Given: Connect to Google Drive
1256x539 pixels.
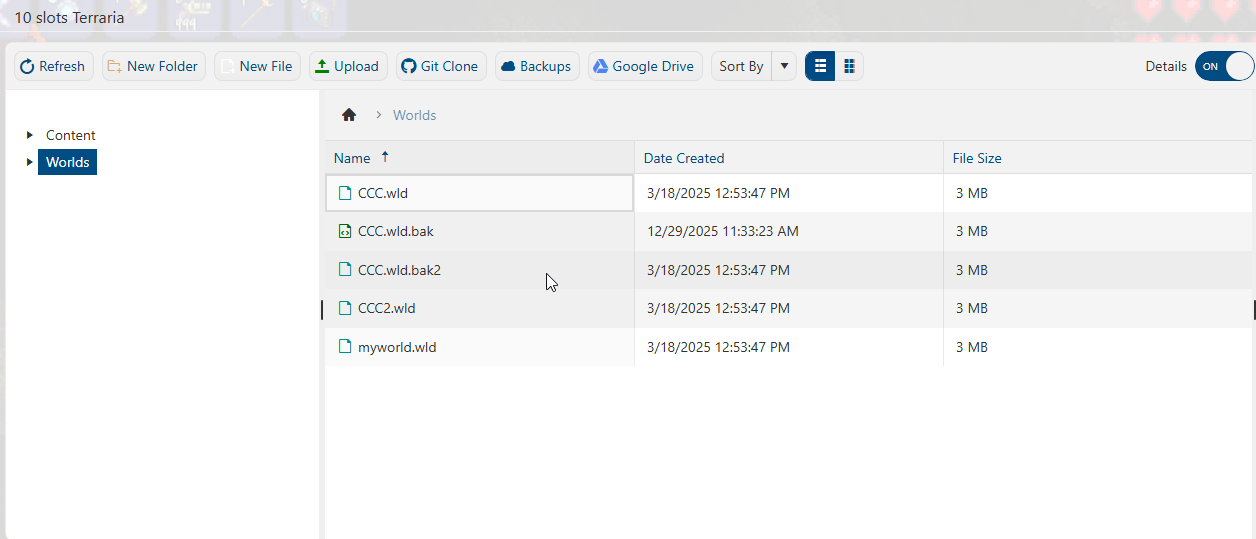Looking at the screenshot, I should [644, 66].
